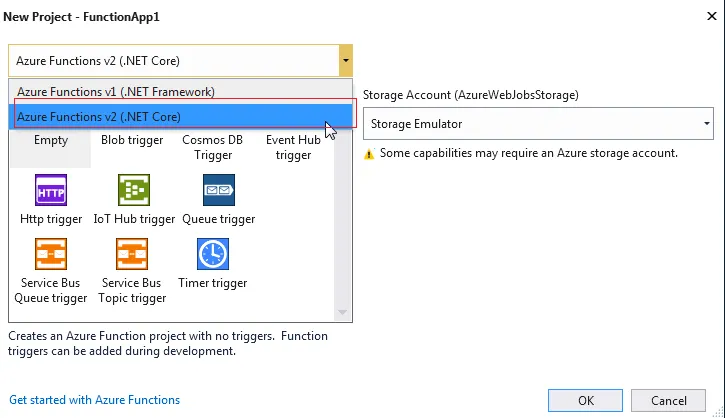The width and height of the screenshot is (725, 418).
Task: Click the Cancel button
Action: (669, 400)
